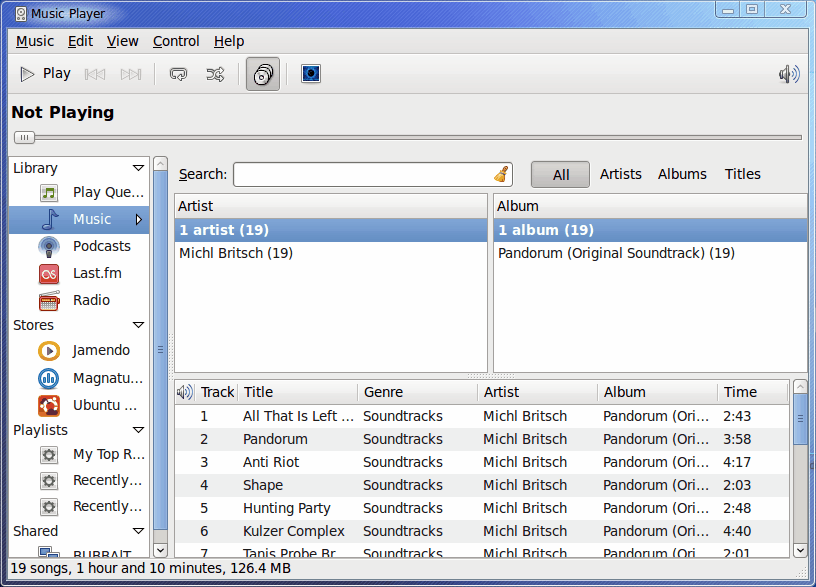Collapse the Stores section arrow
Viewport: 816px width, 587px height.
138,325
